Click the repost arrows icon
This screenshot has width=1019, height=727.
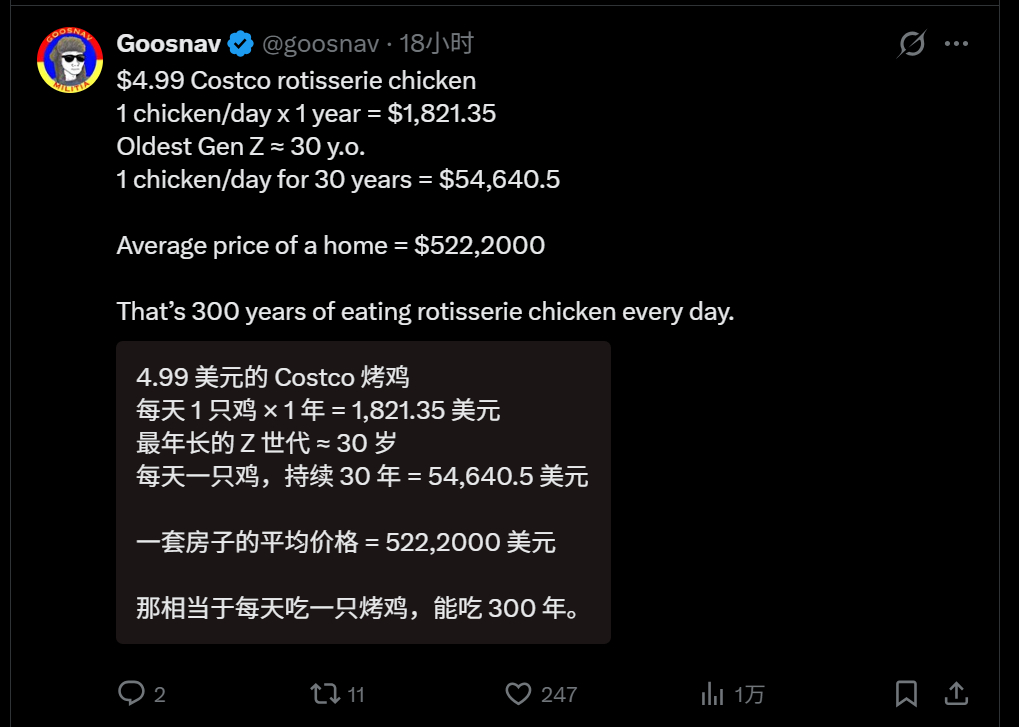coord(323,693)
